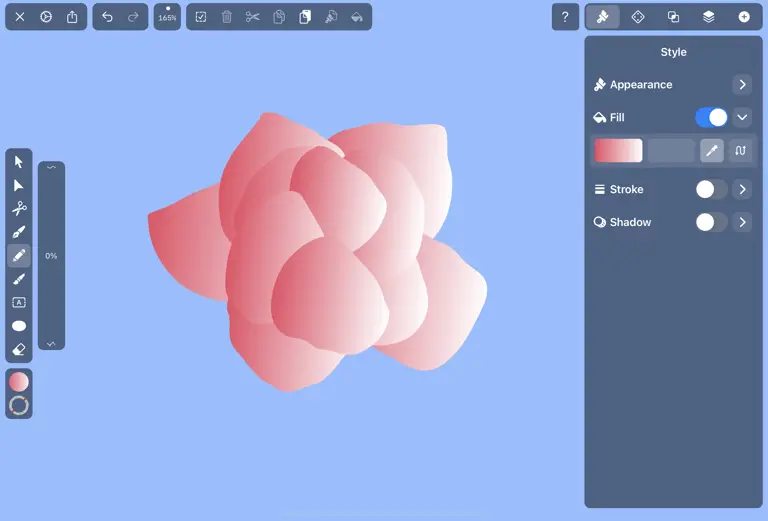
Task: Click the smoothing slider's top arrow
Action: [x=51, y=167]
